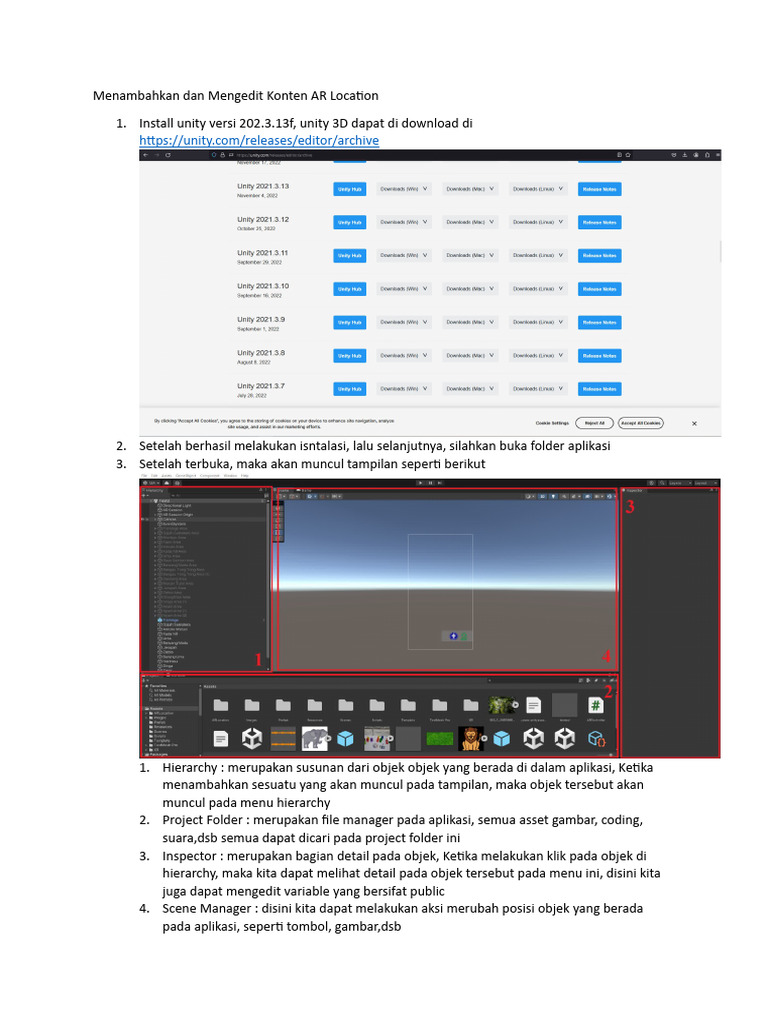Click the blue icon in Scene view
The height and width of the screenshot is (1024, 768).
point(453,636)
